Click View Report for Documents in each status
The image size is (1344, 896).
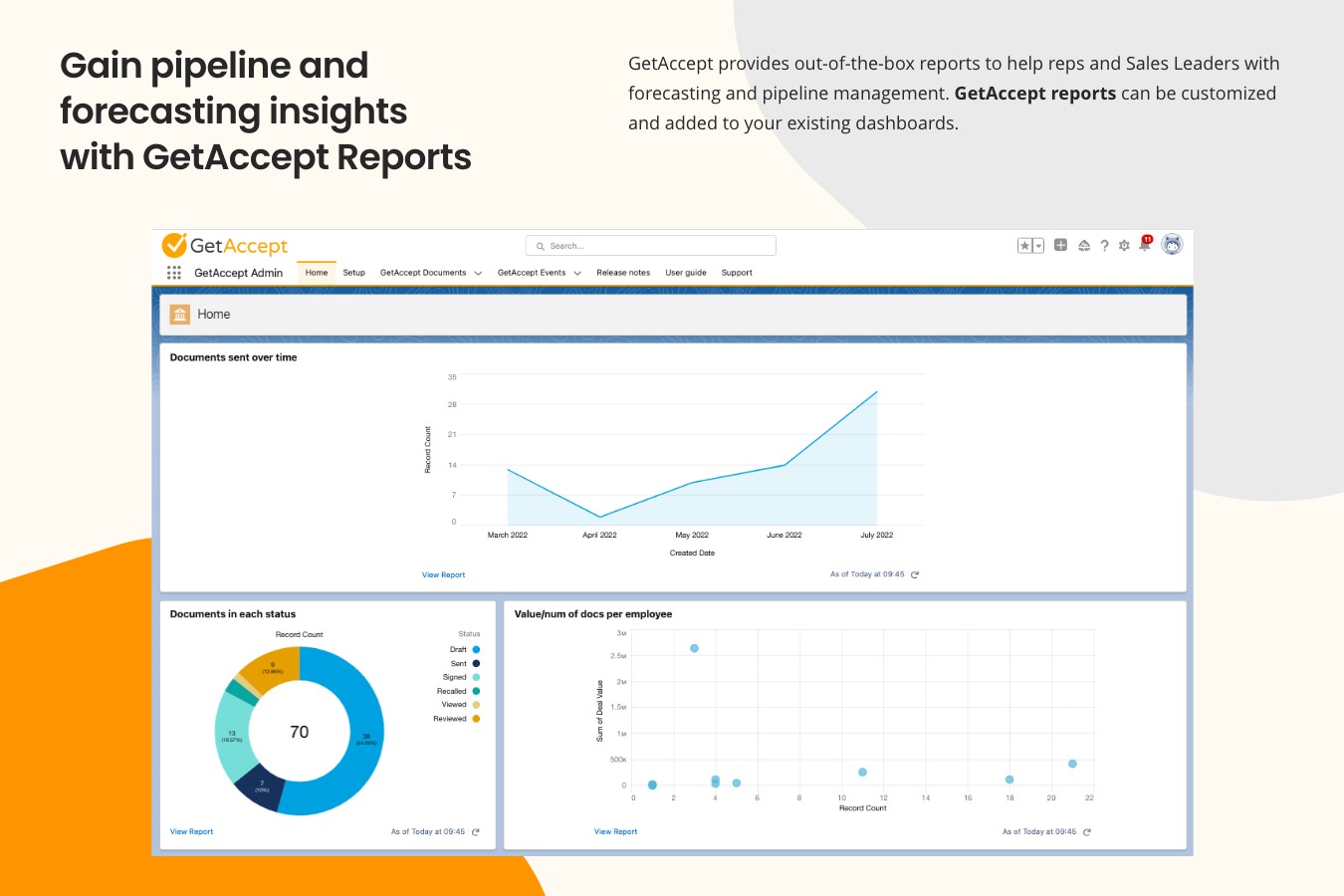click(191, 831)
